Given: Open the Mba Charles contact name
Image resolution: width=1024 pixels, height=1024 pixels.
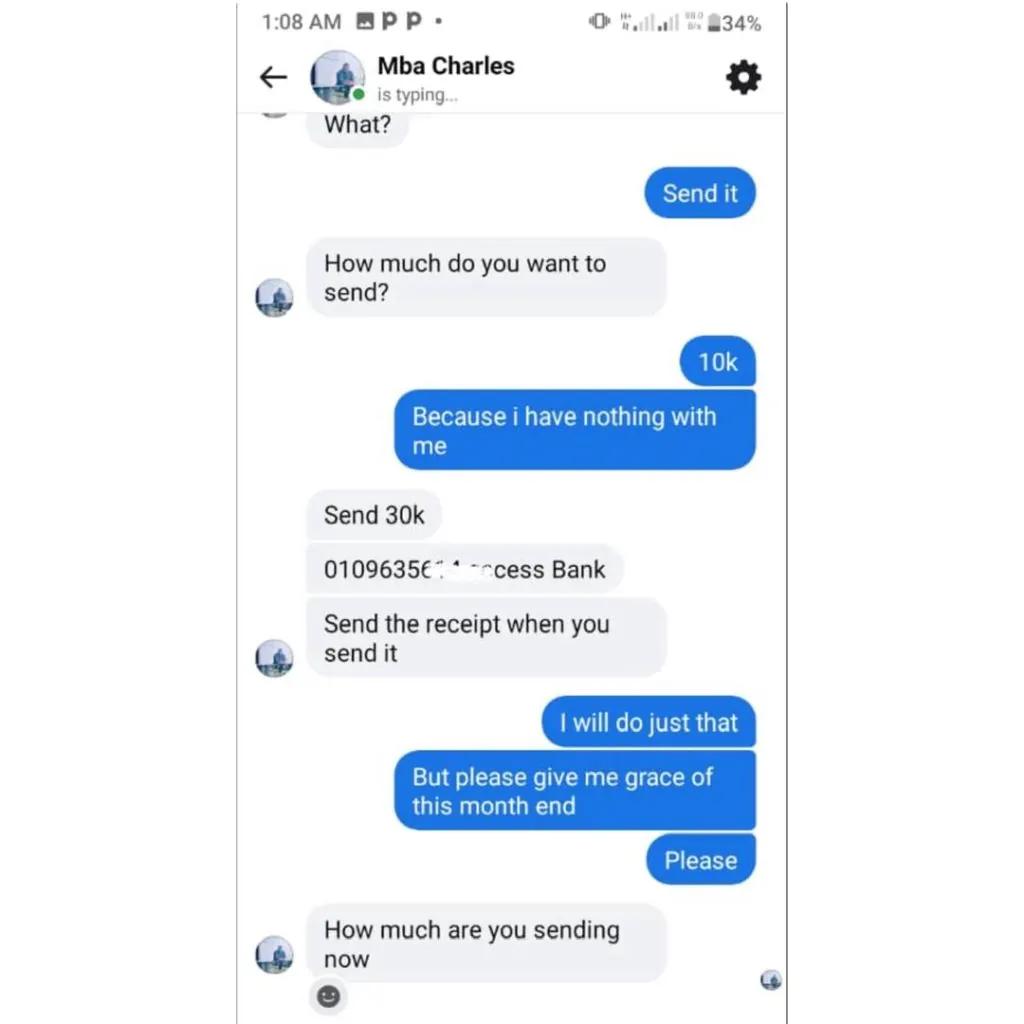Looking at the screenshot, I should [446, 66].
